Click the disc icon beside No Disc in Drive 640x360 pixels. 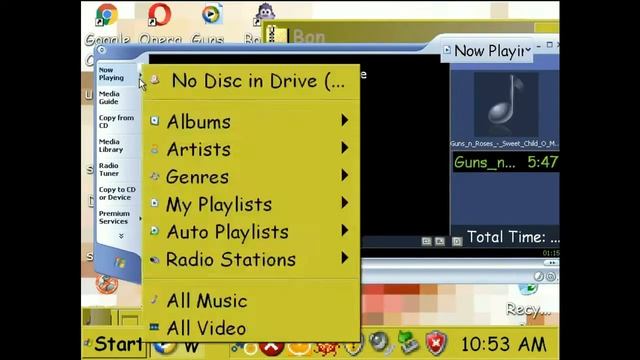tap(155, 80)
